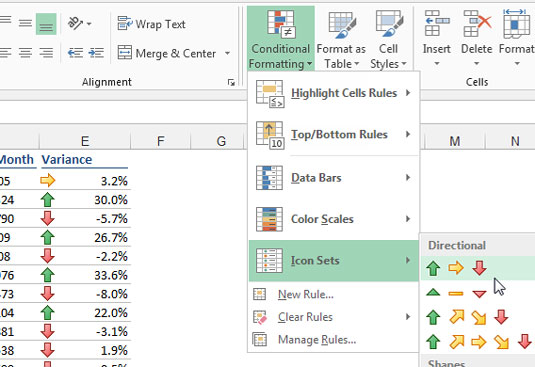
Task: Increase indent in Alignment group
Action: 96,53
